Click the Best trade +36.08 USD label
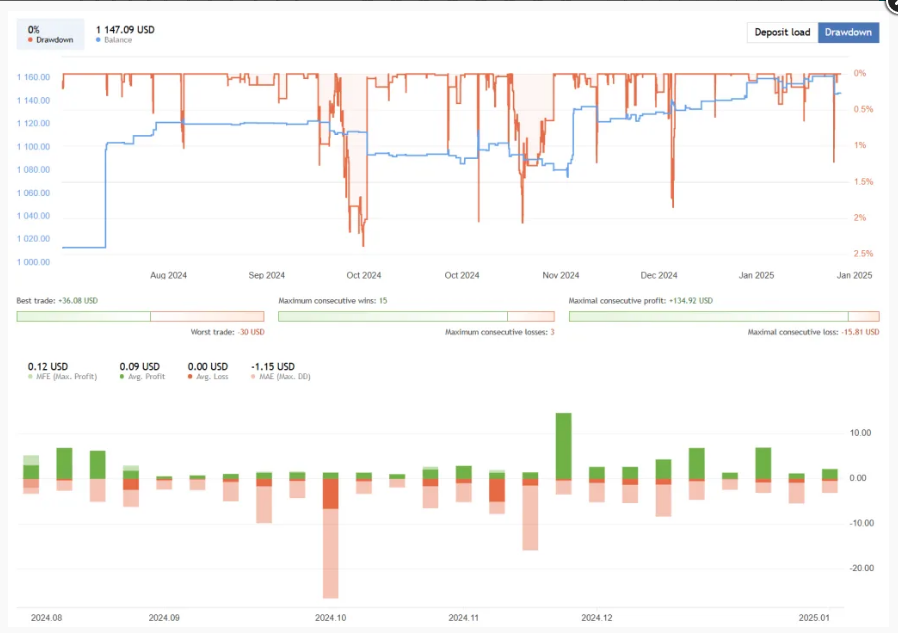898x633 pixels. (57, 301)
